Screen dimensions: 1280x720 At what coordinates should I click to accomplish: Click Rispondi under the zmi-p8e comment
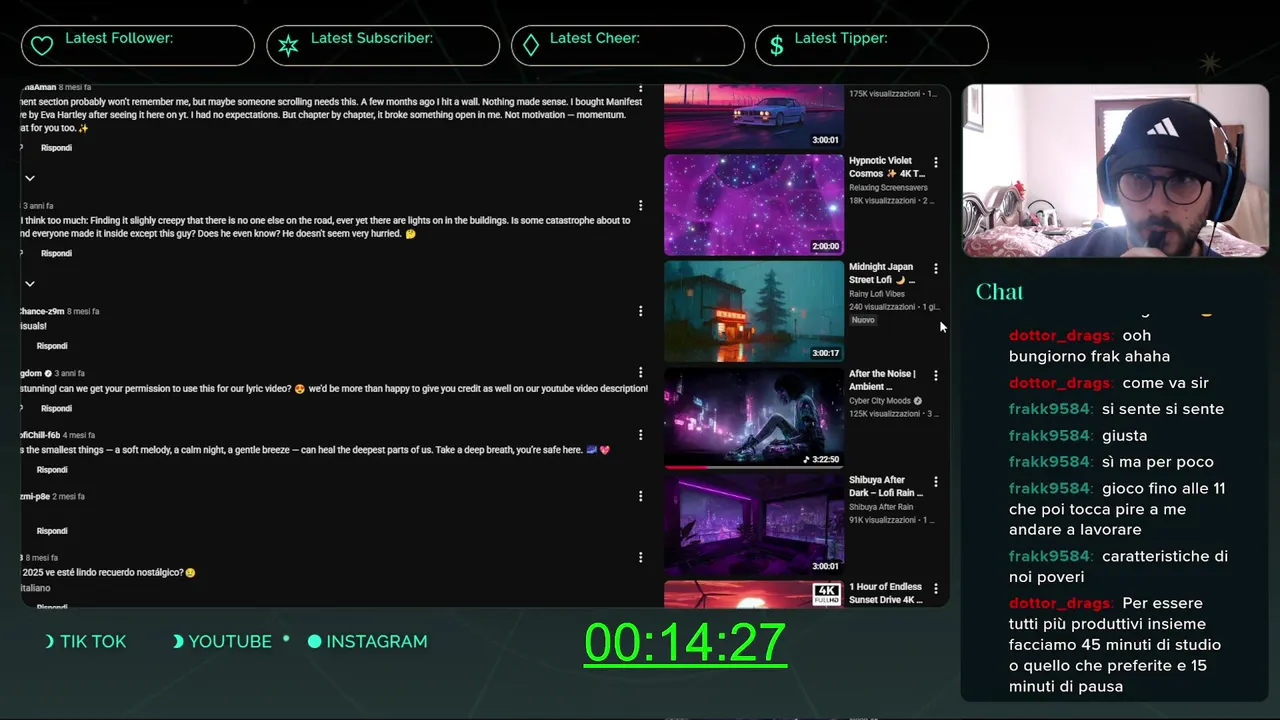(52, 531)
